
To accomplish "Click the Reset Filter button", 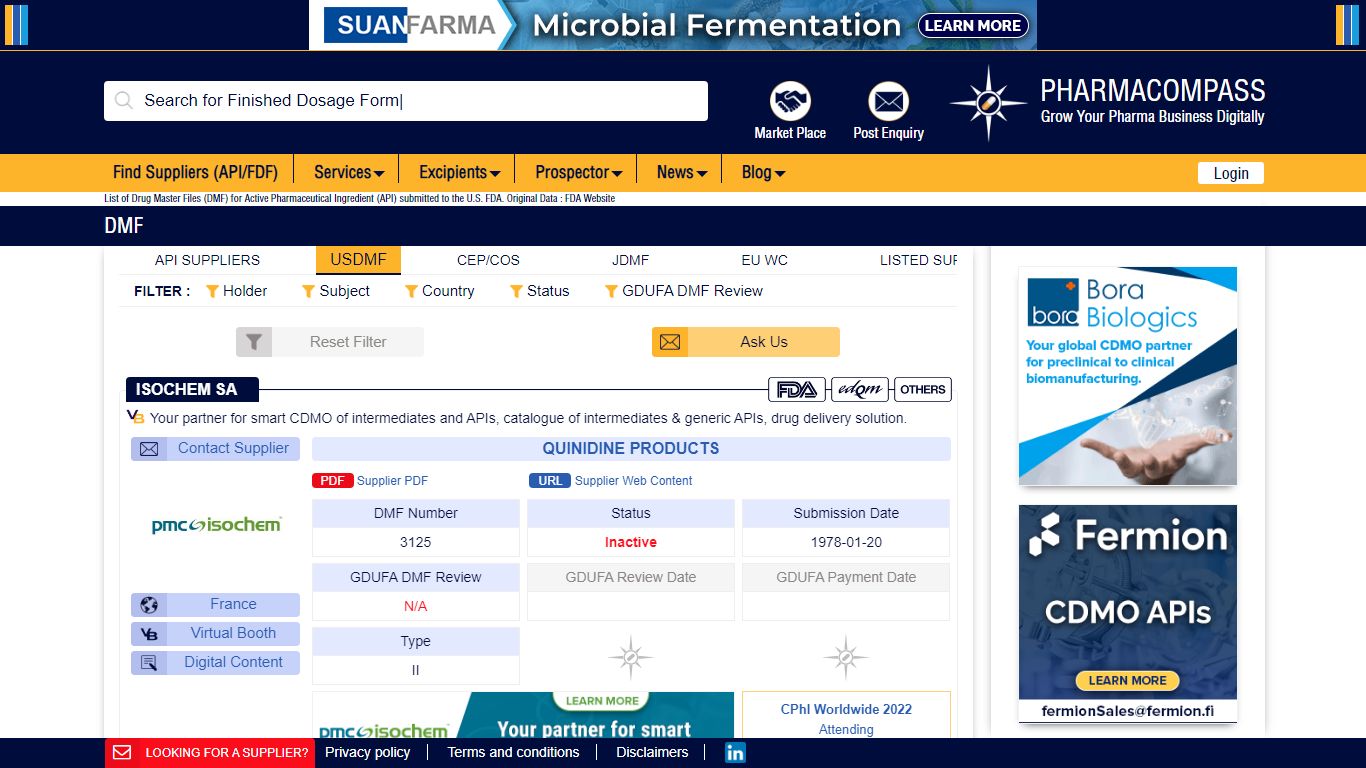I will (330, 342).
